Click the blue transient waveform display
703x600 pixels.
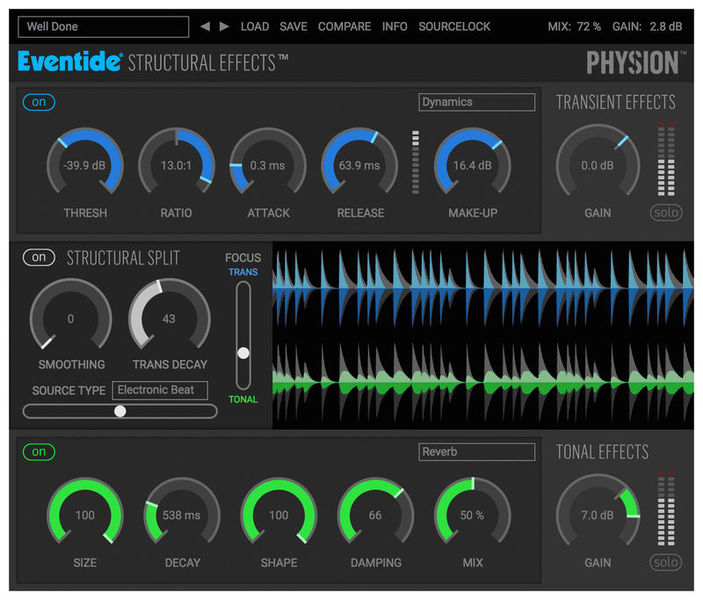tap(483, 289)
